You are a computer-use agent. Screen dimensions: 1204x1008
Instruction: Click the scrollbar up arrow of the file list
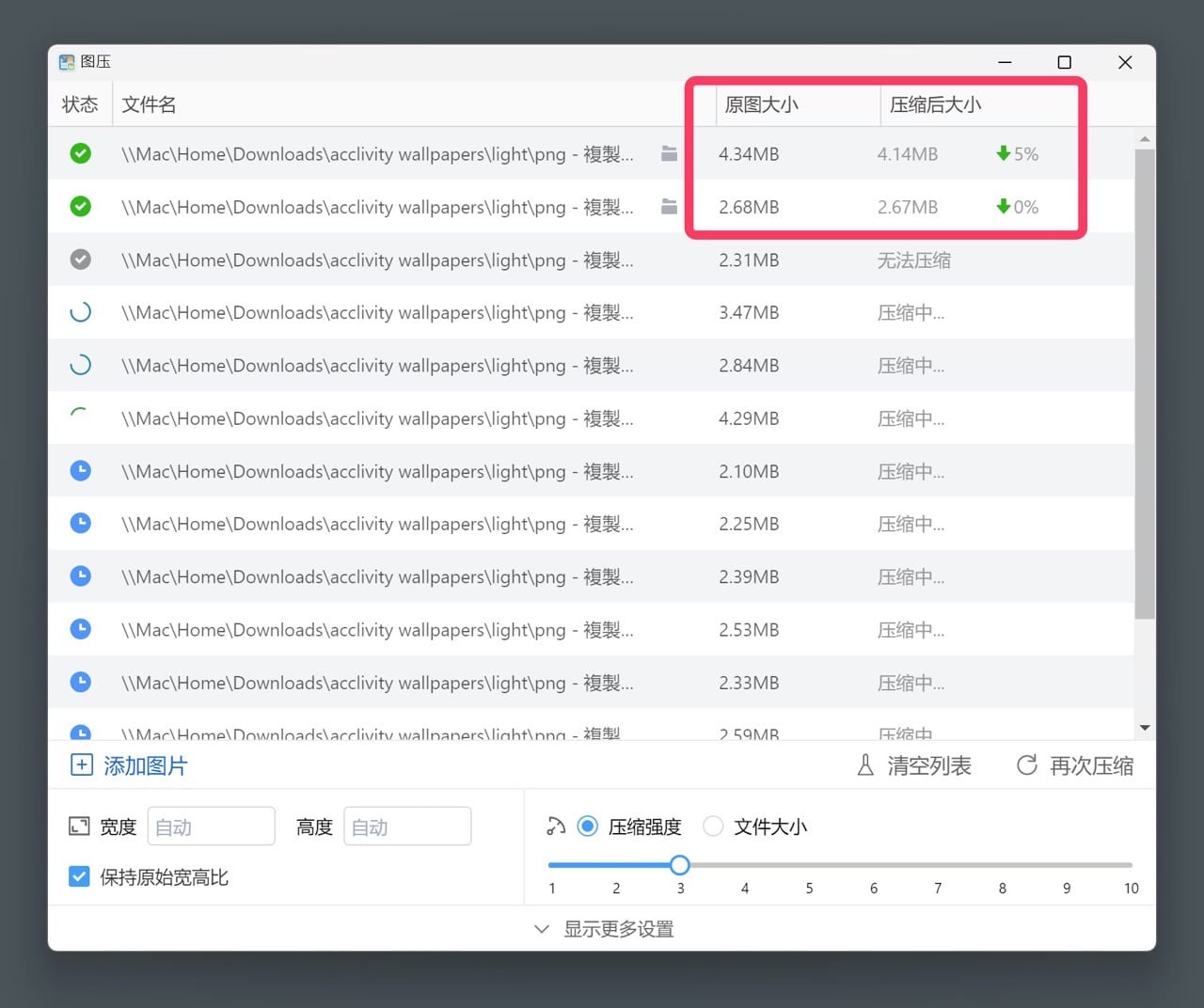(x=1145, y=139)
